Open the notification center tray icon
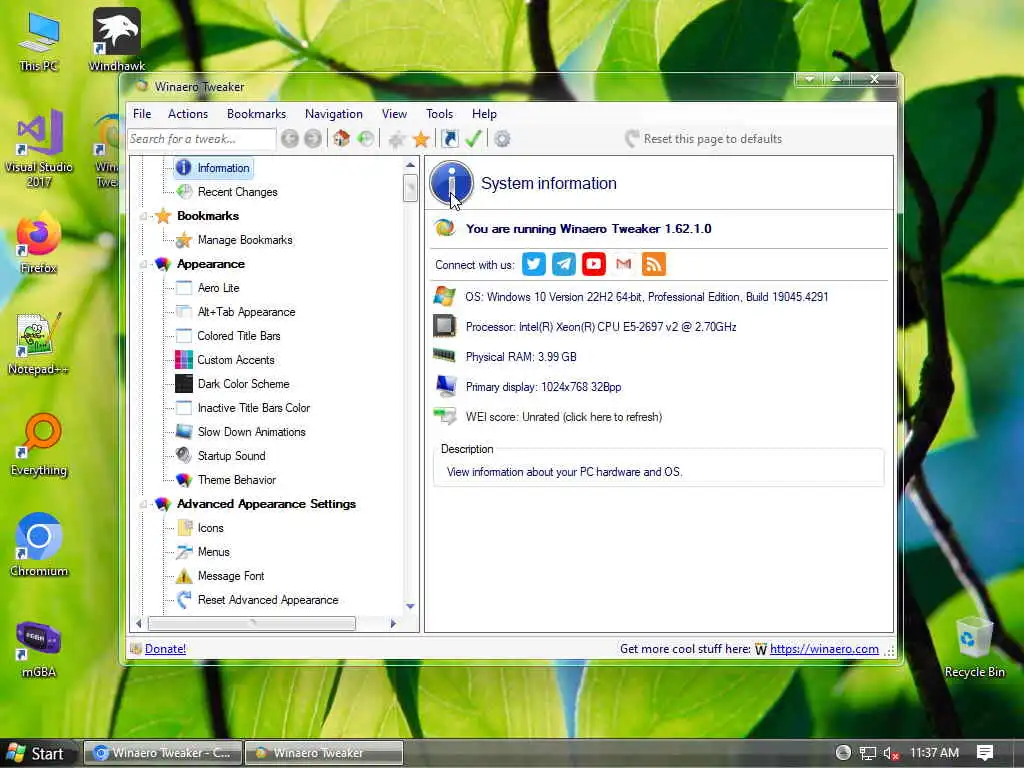The height and width of the screenshot is (768, 1024). pos(985,753)
